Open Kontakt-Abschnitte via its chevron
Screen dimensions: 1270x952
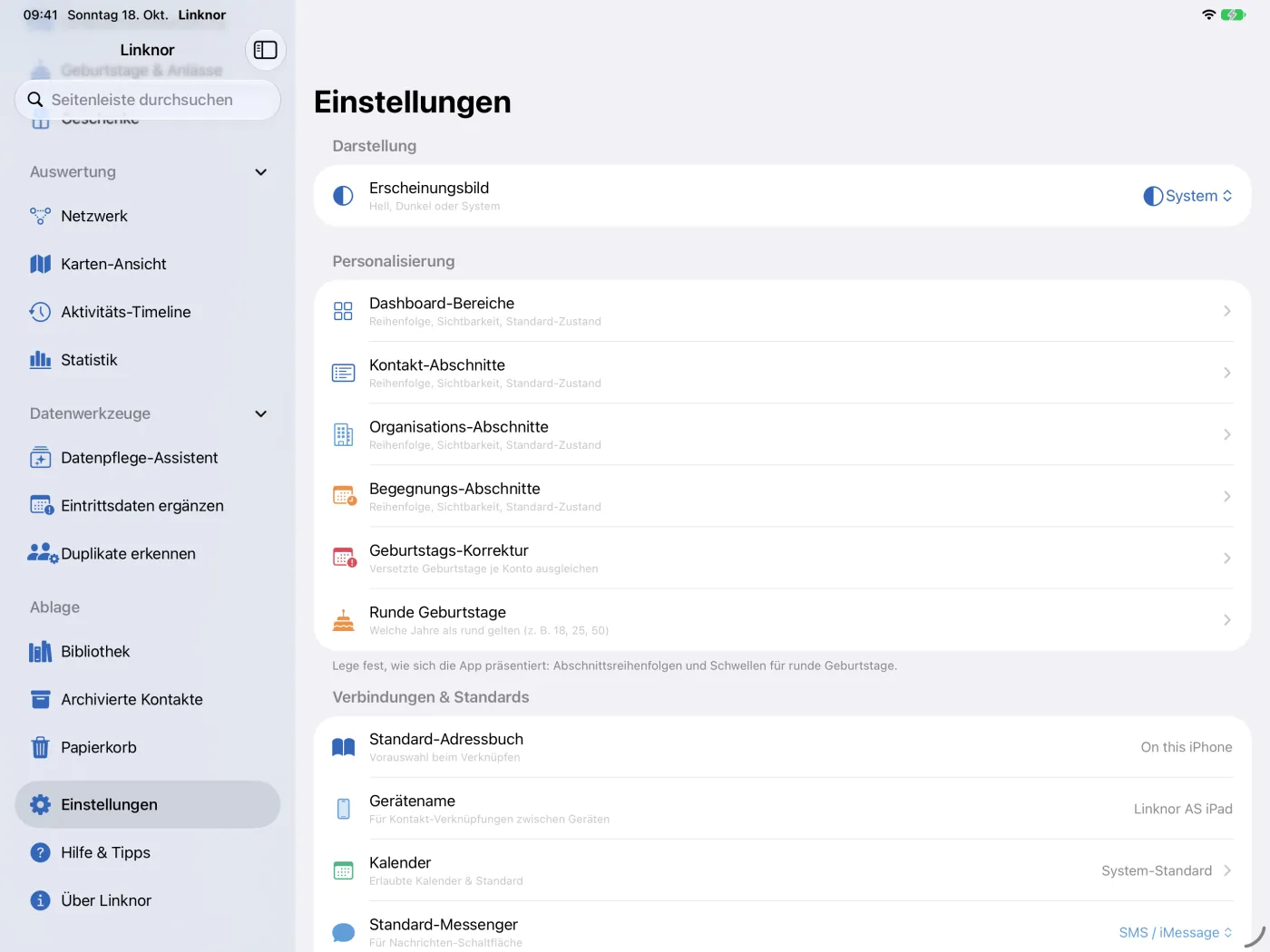(1226, 373)
